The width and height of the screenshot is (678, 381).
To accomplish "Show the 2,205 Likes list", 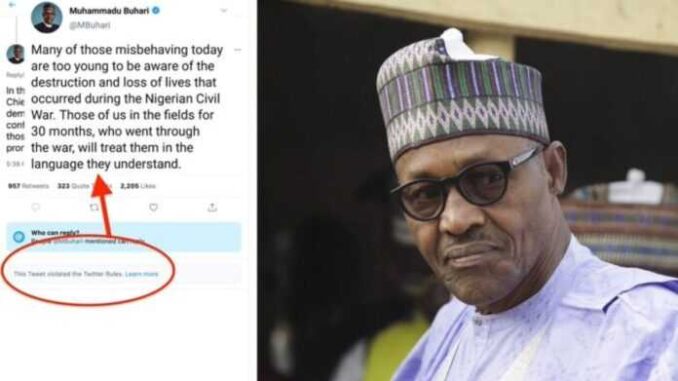I will click(138, 186).
